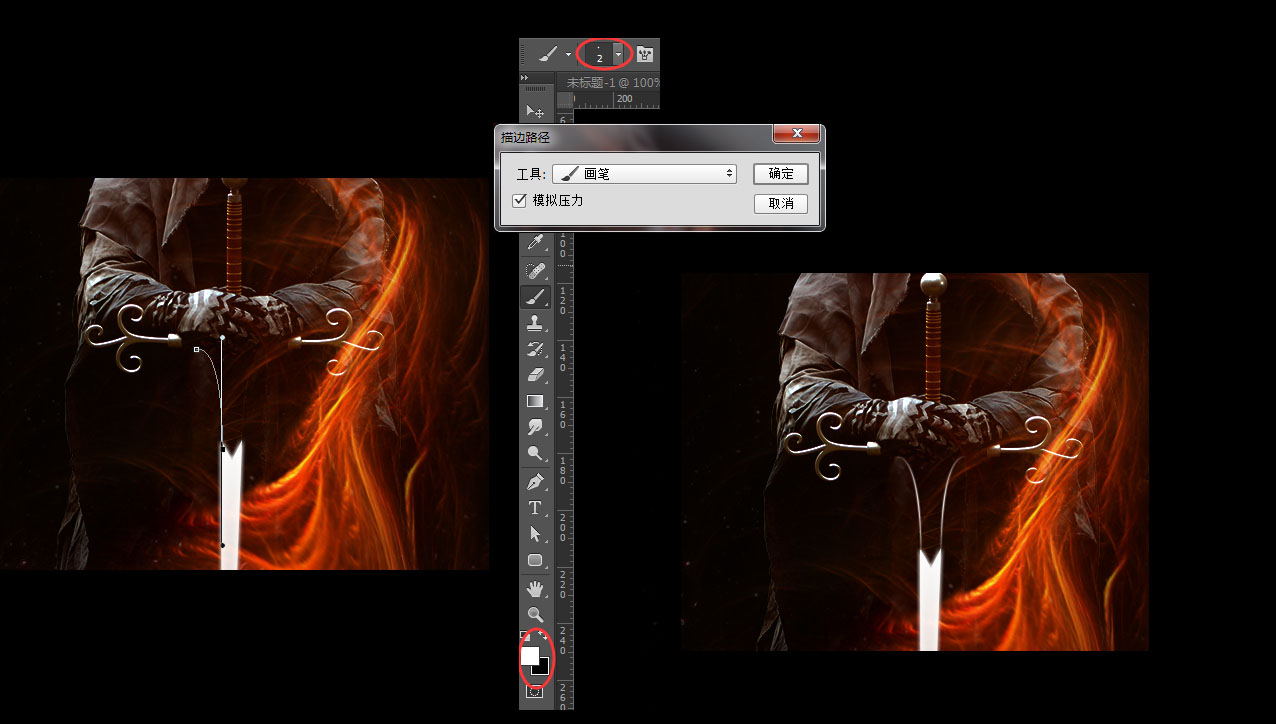Open the 工具 dropdown showing 画笔
This screenshot has width=1276, height=724.
pyautogui.click(x=644, y=174)
